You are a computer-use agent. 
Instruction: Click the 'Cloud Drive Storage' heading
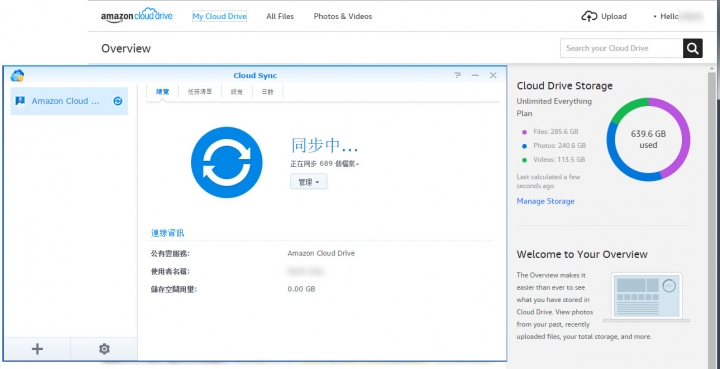click(565, 86)
